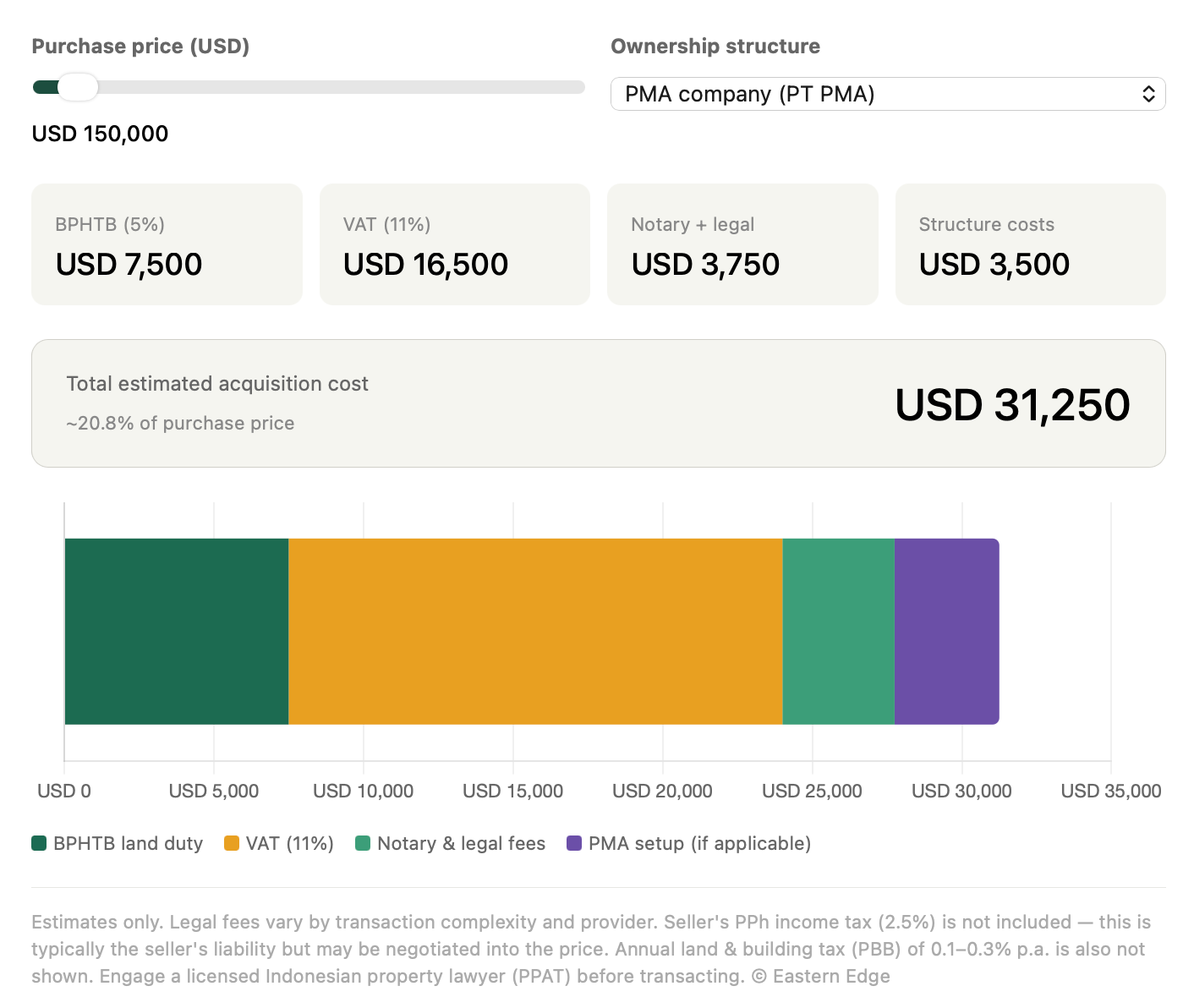Click the Notary + legal cost card
The height and width of the screenshot is (1008, 1194).
(x=742, y=244)
